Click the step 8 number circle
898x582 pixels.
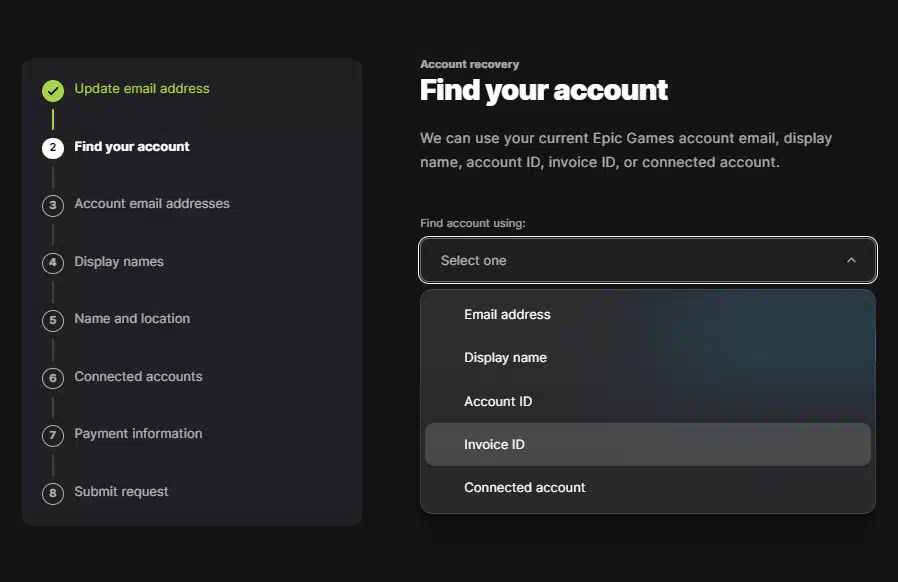[53, 493]
